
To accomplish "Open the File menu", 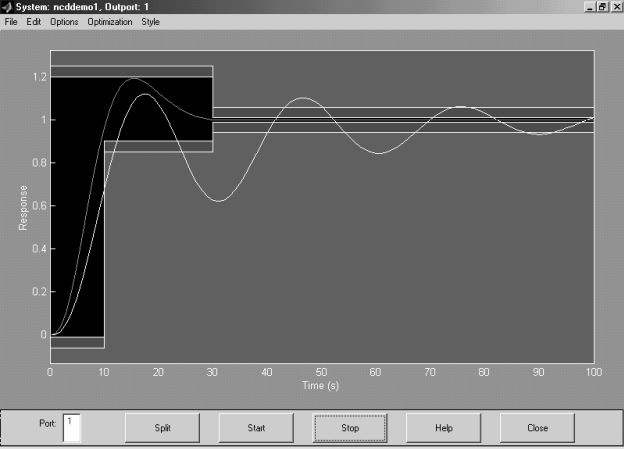I will (11, 22).
